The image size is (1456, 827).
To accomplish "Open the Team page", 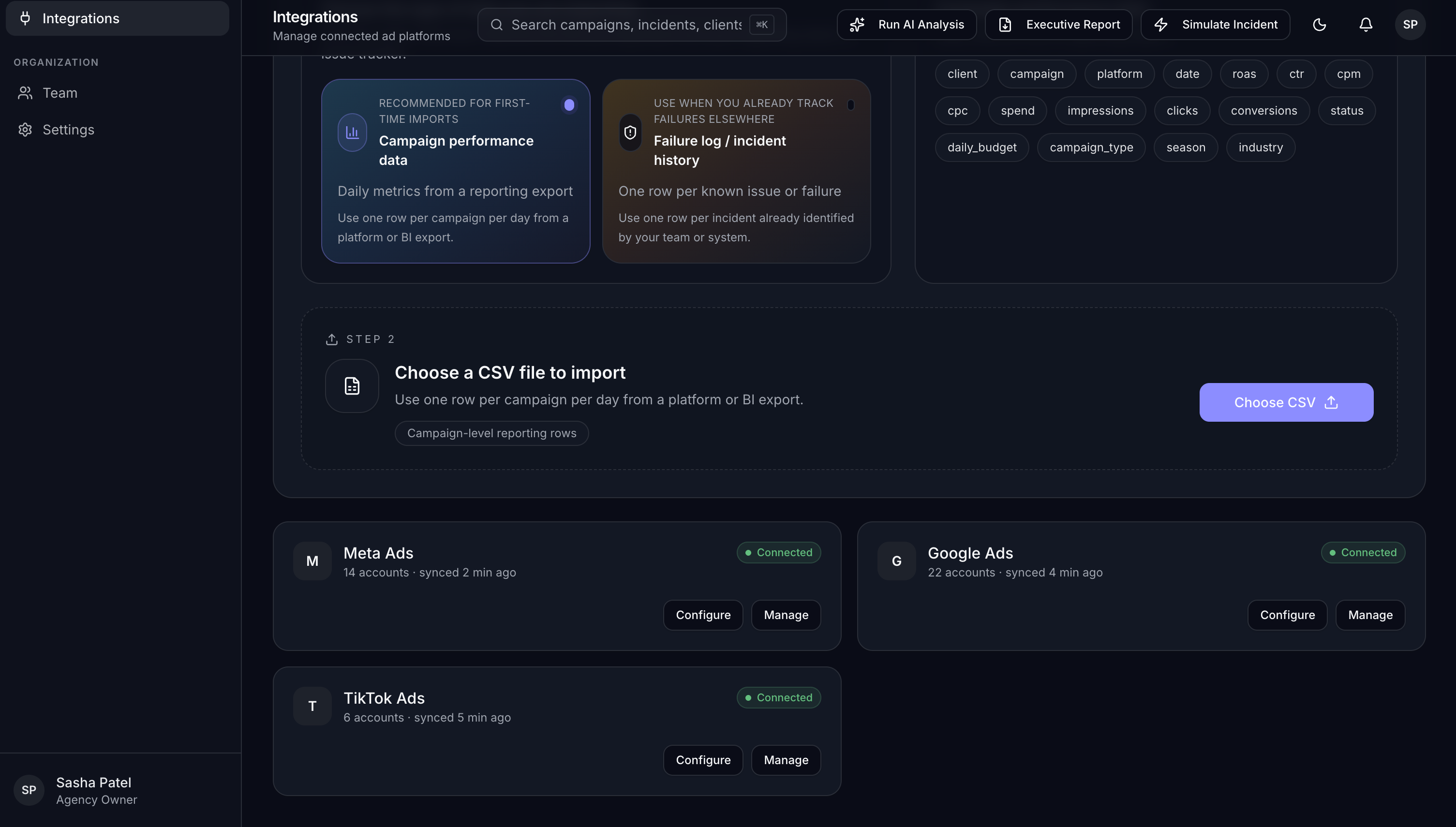I will (118, 92).
